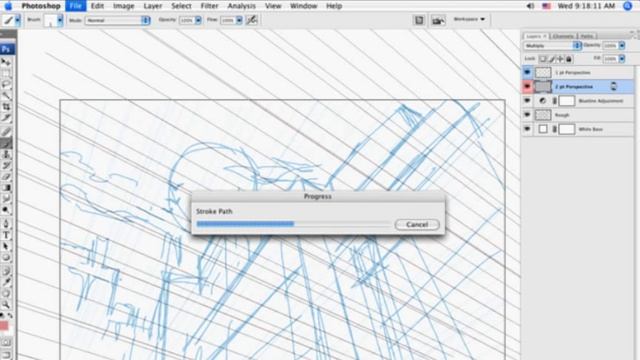Screen dimensions: 640x360
Task: Switch to the Channels tab
Action: [564, 36]
